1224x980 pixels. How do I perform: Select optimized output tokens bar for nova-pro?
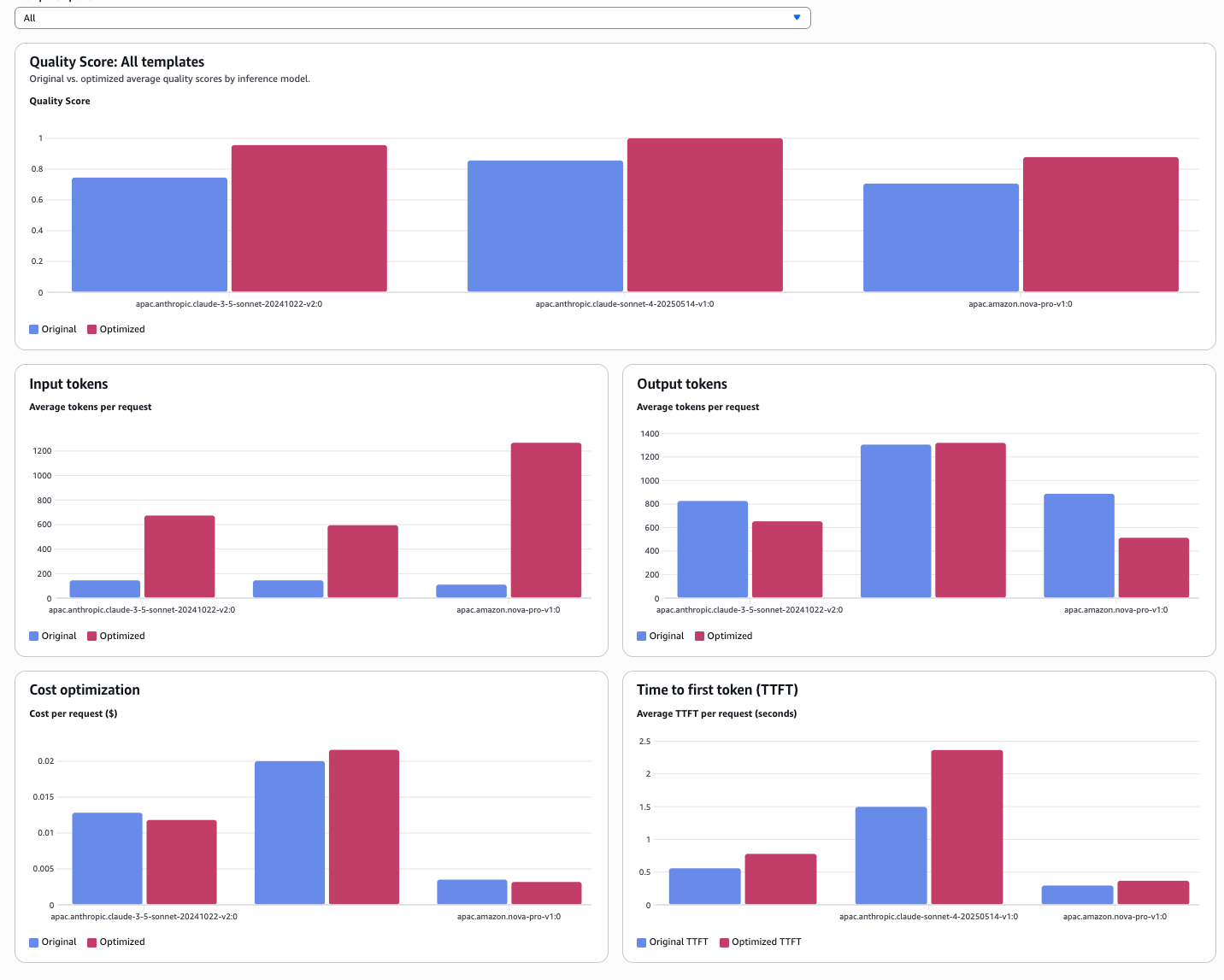(x=1154, y=567)
